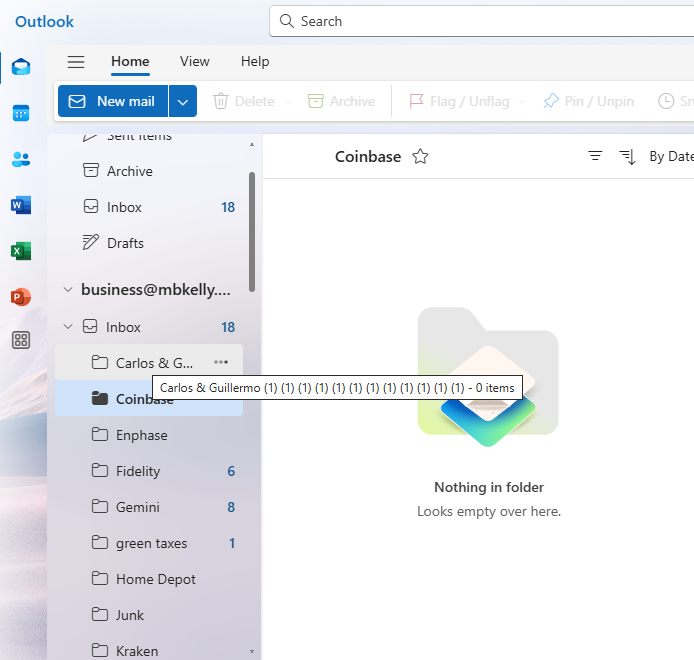Open the Flag / Unflag dropdown arrow
The image size is (694, 660).
click(x=523, y=101)
